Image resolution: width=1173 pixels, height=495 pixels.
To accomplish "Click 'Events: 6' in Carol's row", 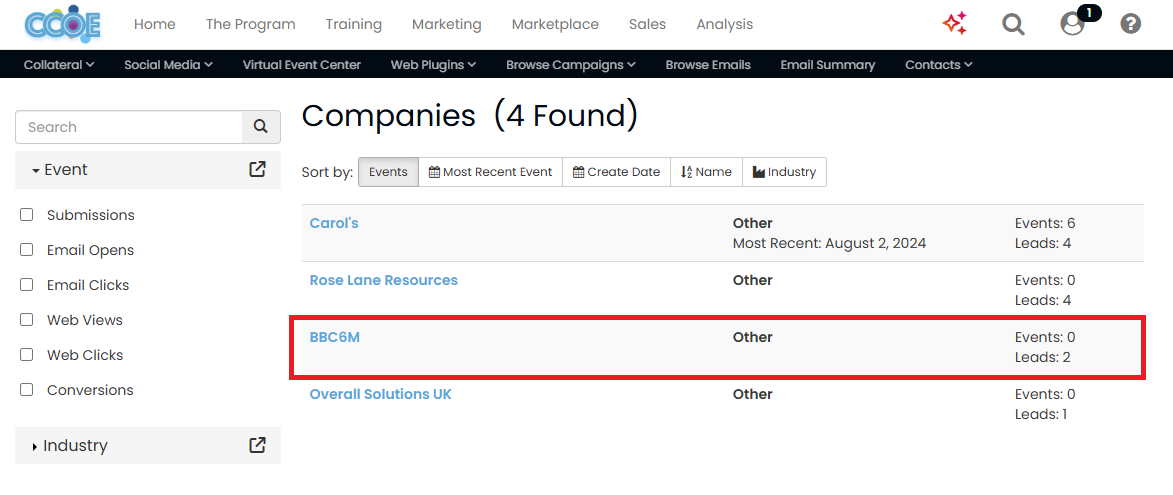I will click(x=1045, y=224).
